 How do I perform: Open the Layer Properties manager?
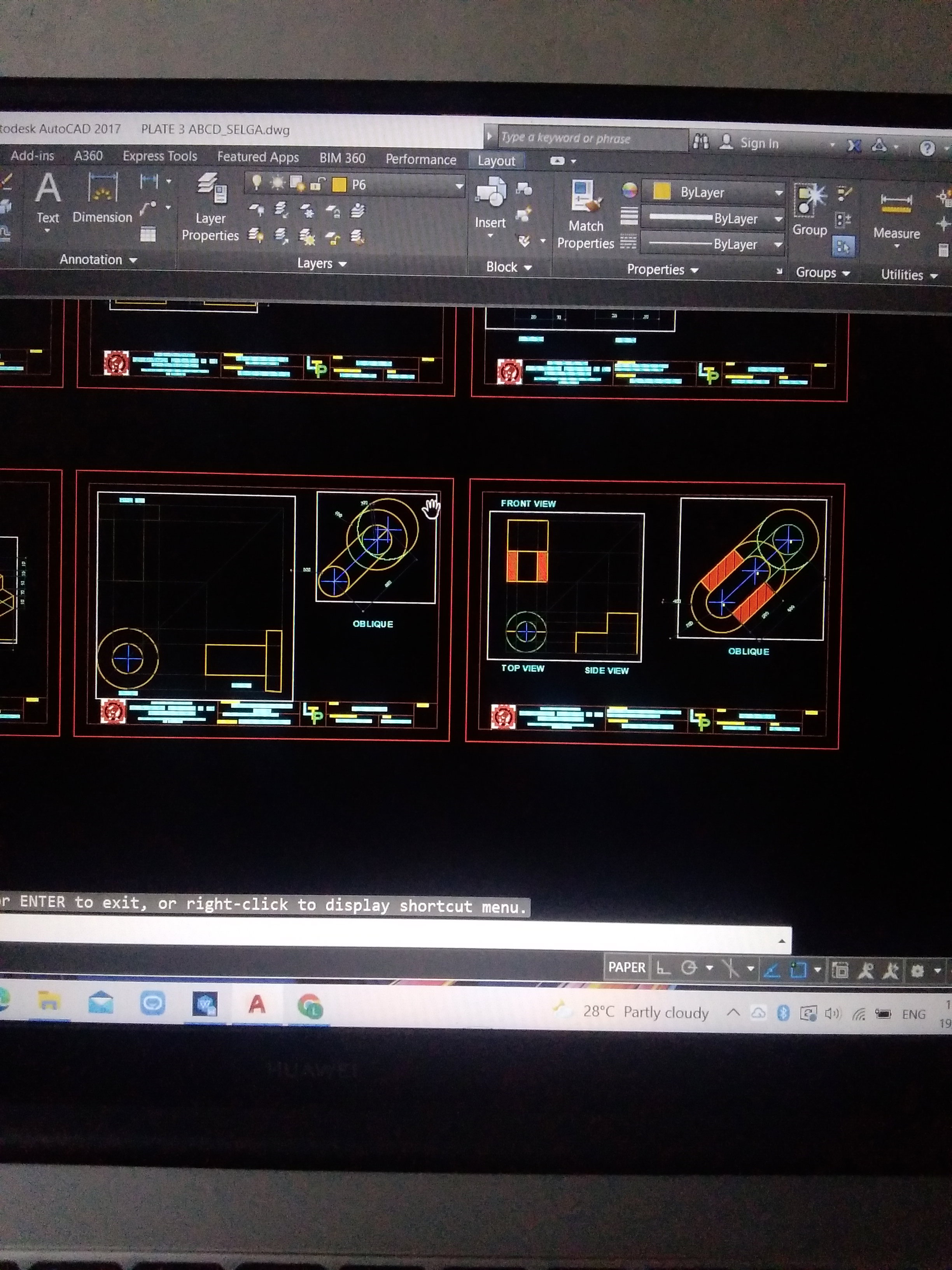pyautogui.click(x=211, y=207)
